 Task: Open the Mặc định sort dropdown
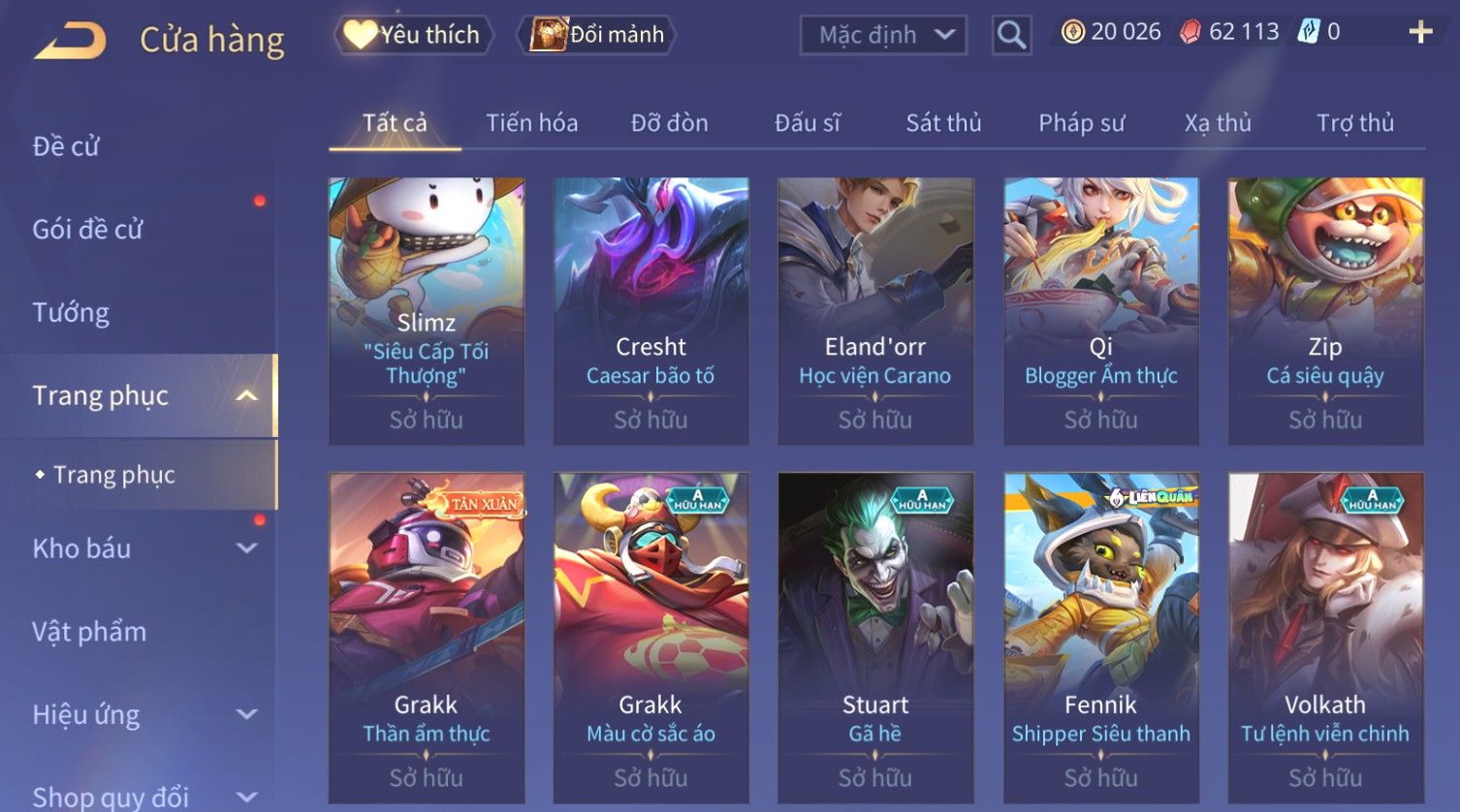coord(883,36)
